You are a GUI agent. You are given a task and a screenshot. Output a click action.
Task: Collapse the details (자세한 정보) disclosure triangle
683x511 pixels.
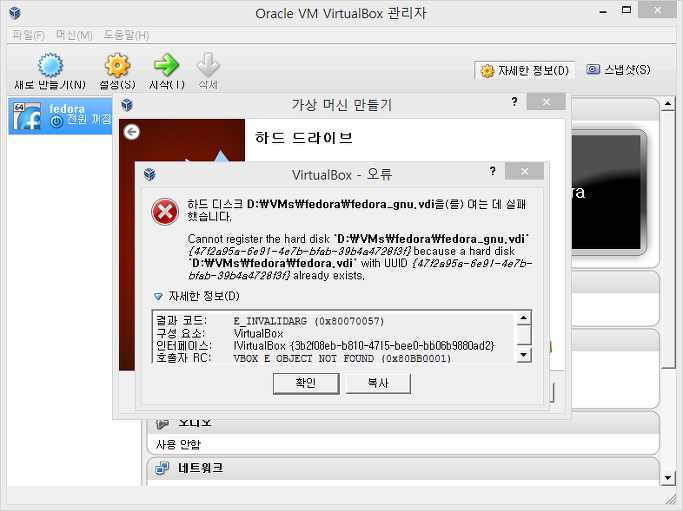click(158, 297)
